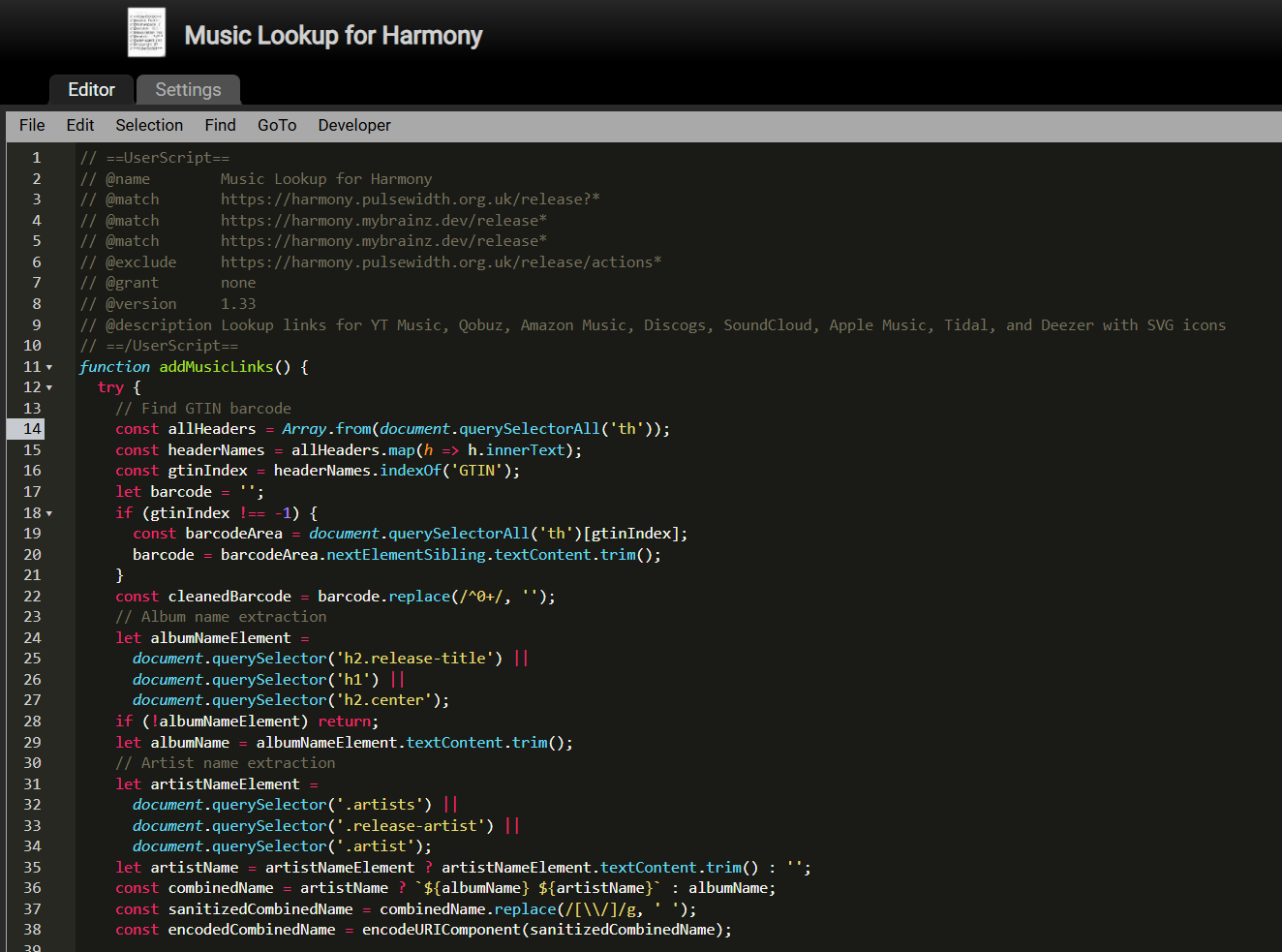Click the 'encodeURIComponent' call on line 38
Viewport: 1282px width, 952px height.
pos(442,930)
